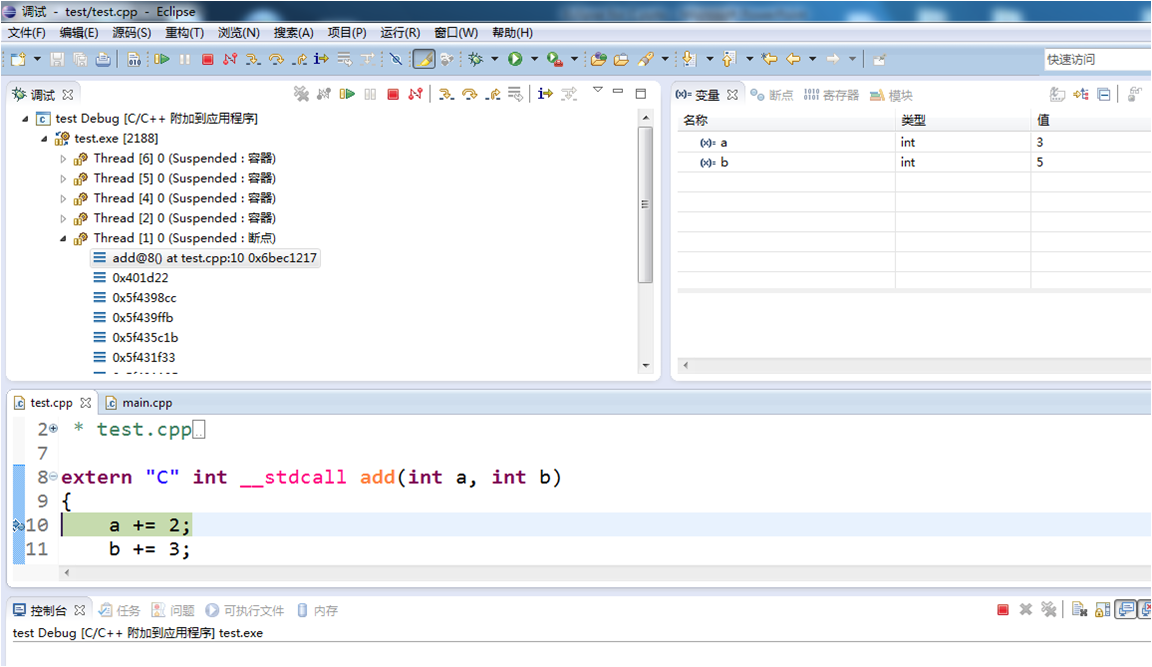Expand the Thread [6] node
The height and width of the screenshot is (667, 1152).
[x=64, y=158]
